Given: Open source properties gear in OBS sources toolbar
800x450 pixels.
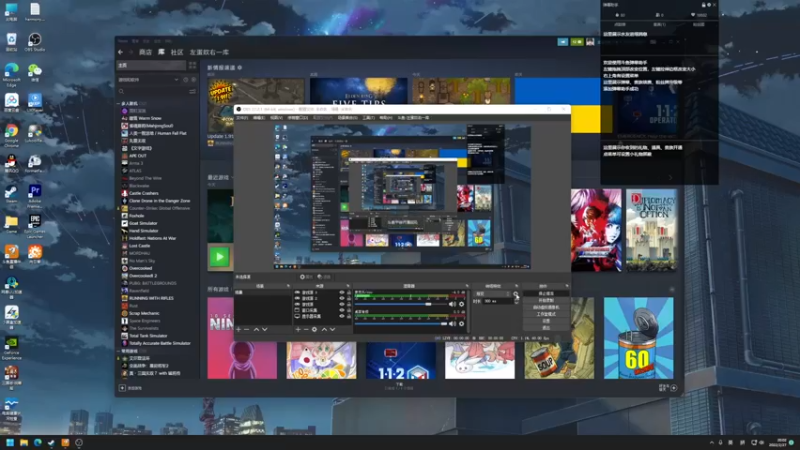Looking at the screenshot, I should (315, 330).
